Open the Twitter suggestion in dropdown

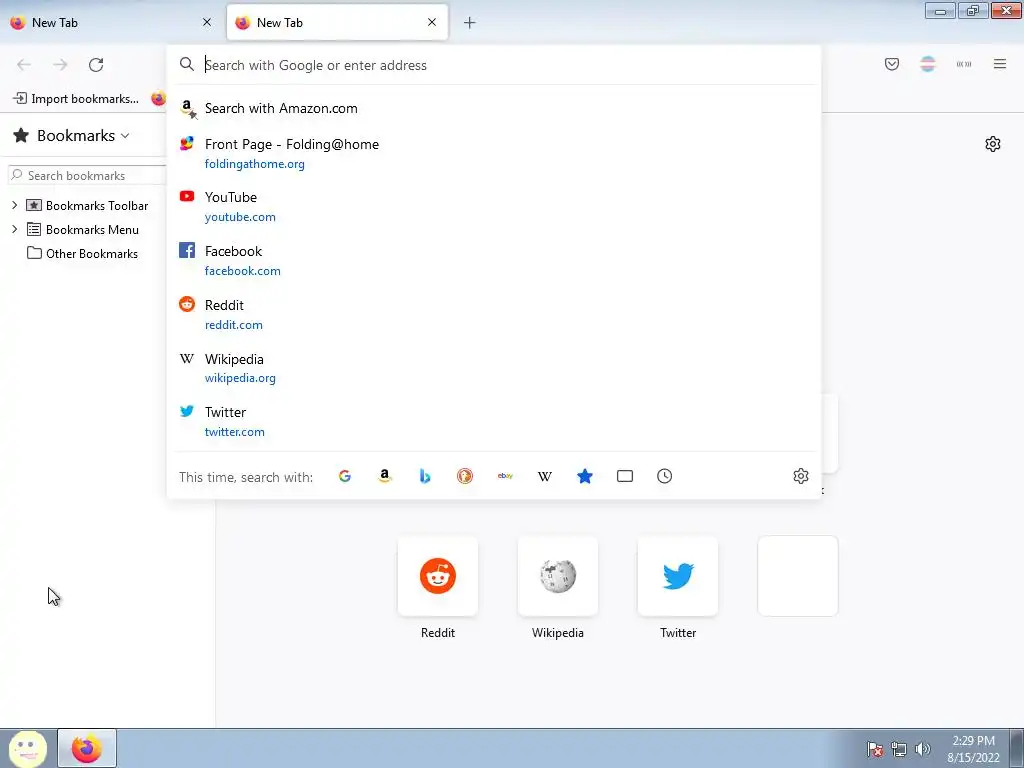493,421
